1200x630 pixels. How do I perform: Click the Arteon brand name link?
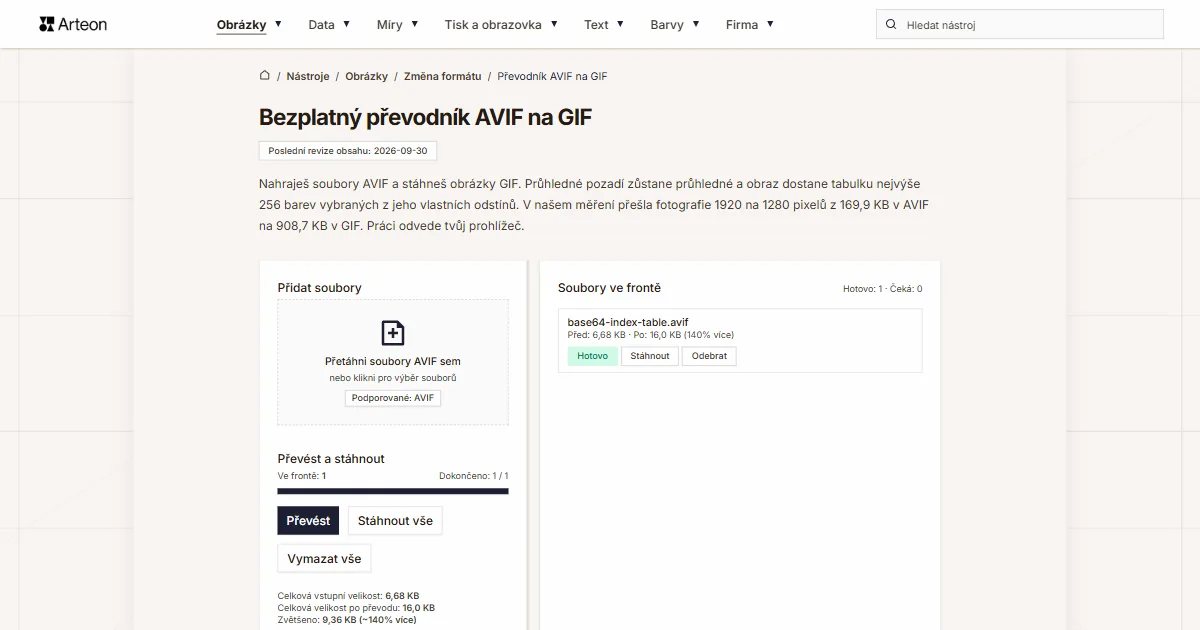pos(83,24)
